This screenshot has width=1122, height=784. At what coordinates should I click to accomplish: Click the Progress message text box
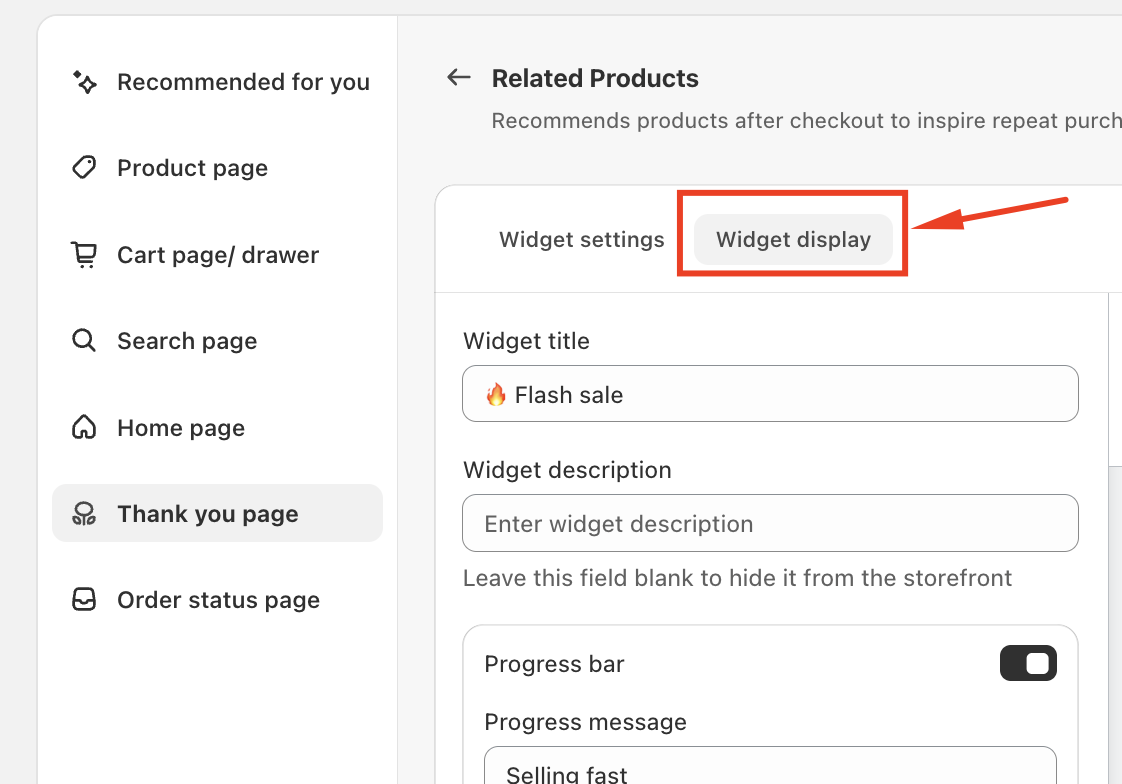tap(770, 770)
